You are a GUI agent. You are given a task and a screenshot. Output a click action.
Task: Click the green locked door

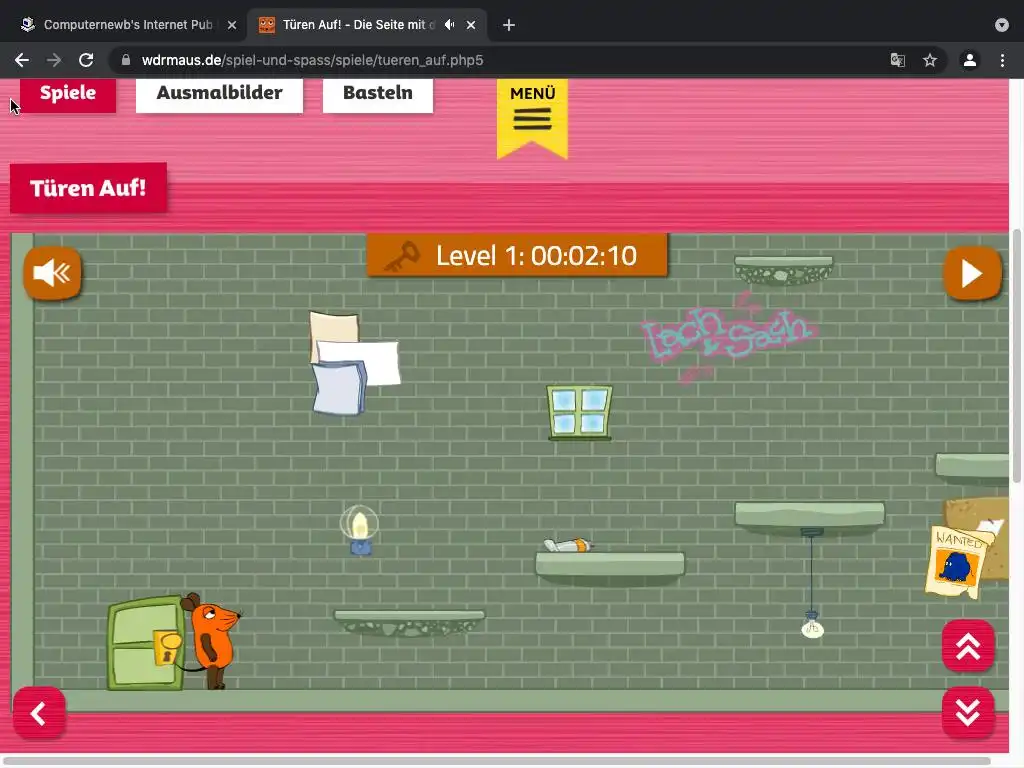(146, 643)
